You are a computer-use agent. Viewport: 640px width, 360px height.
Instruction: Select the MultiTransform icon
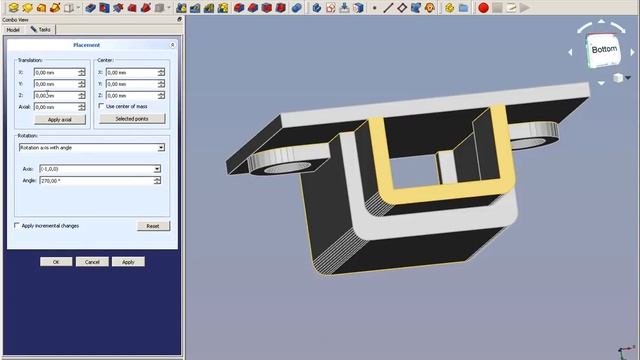click(x=223, y=7)
